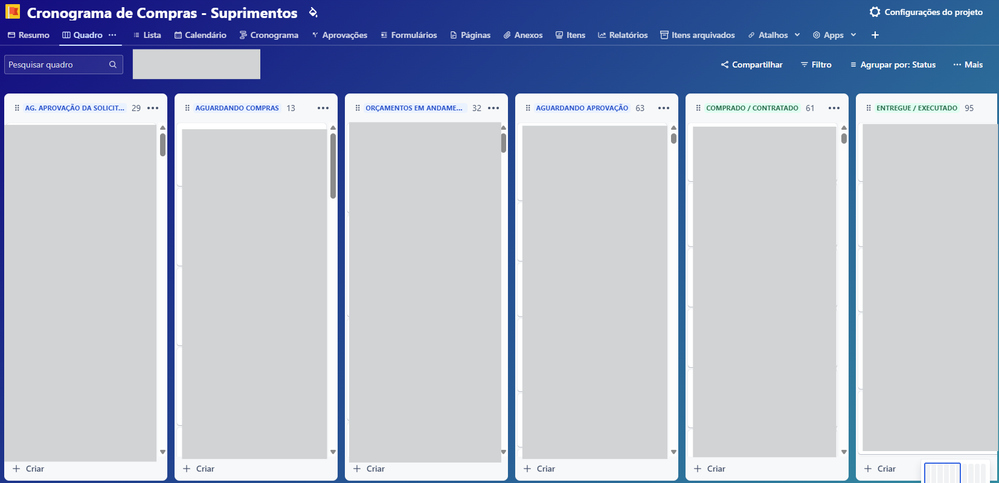Open the Formulários tab
The width and height of the screenshot is (999, 483).
tap(408, 35)
